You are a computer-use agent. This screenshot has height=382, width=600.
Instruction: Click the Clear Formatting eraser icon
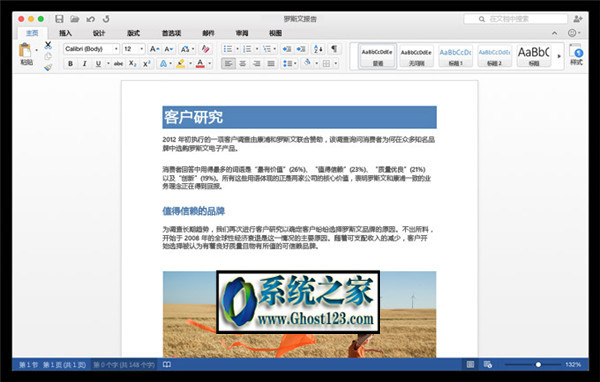pyautogui.click(x=205, y=49)
